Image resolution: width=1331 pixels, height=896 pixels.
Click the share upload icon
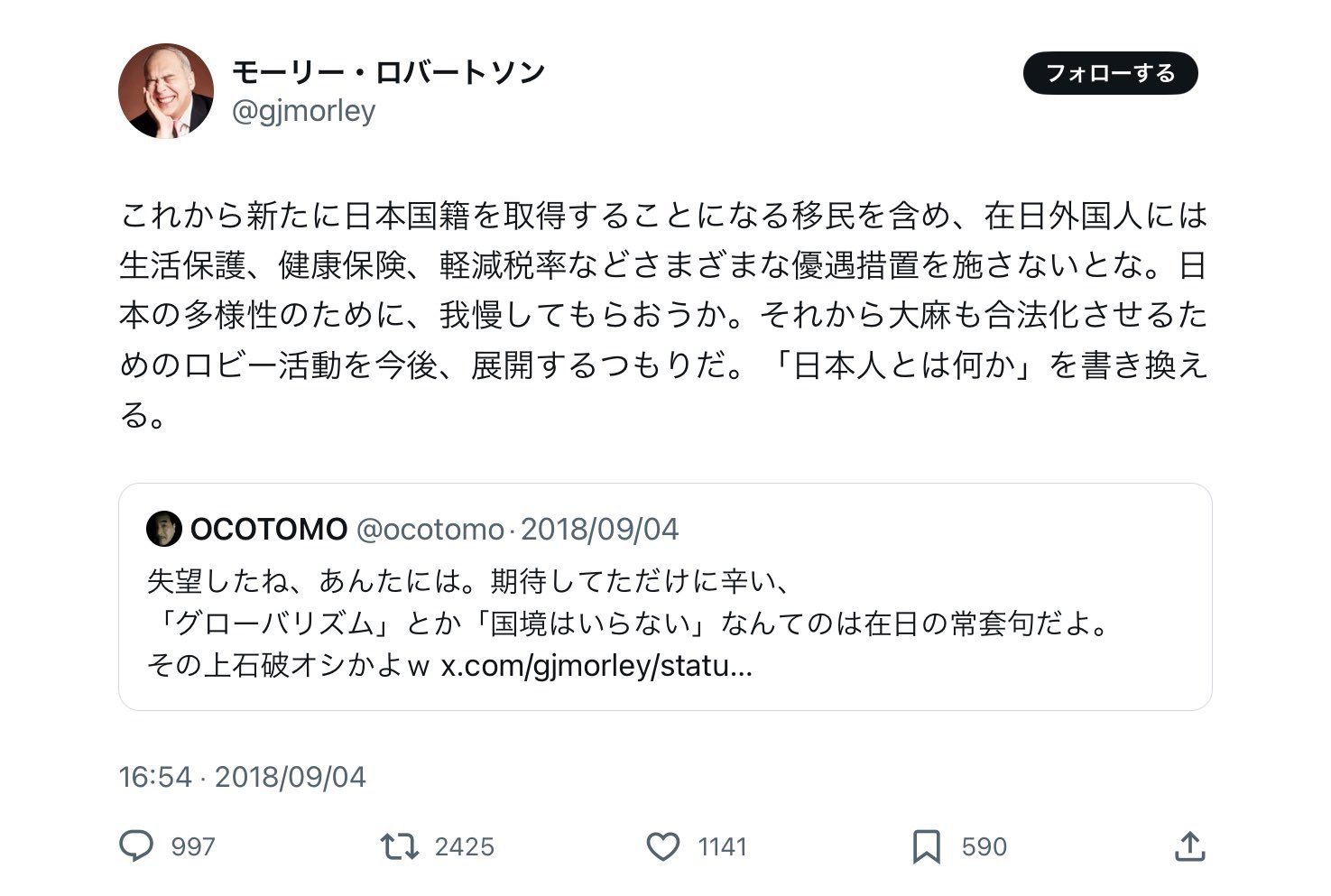(1189, 845)
